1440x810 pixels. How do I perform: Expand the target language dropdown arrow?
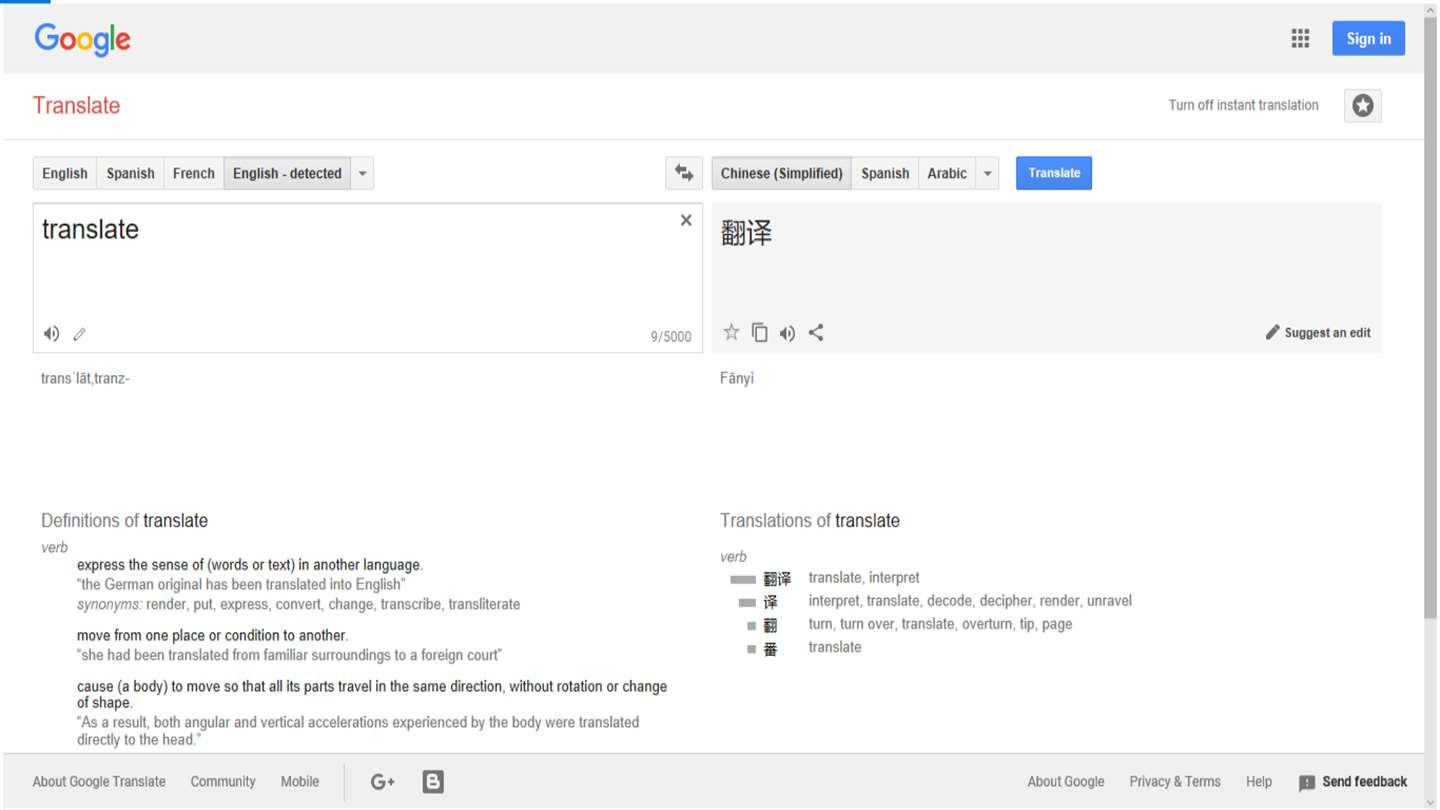987,173
